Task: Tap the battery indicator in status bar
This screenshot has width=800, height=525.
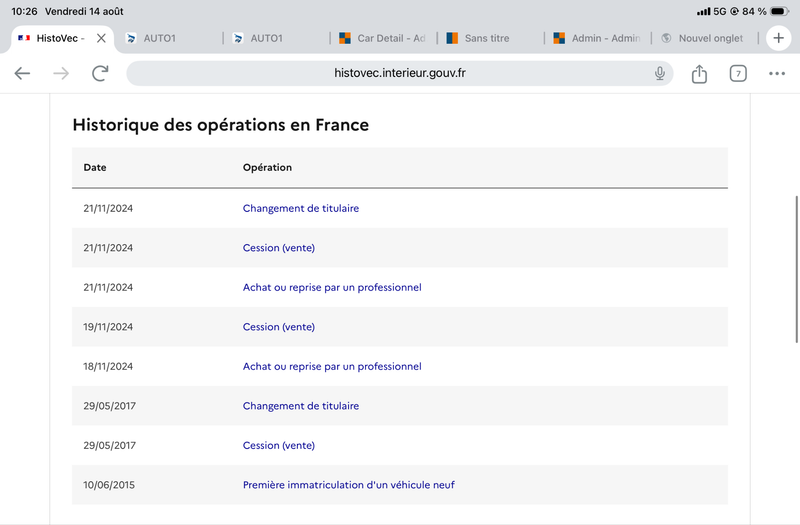Action: [780, 11]
